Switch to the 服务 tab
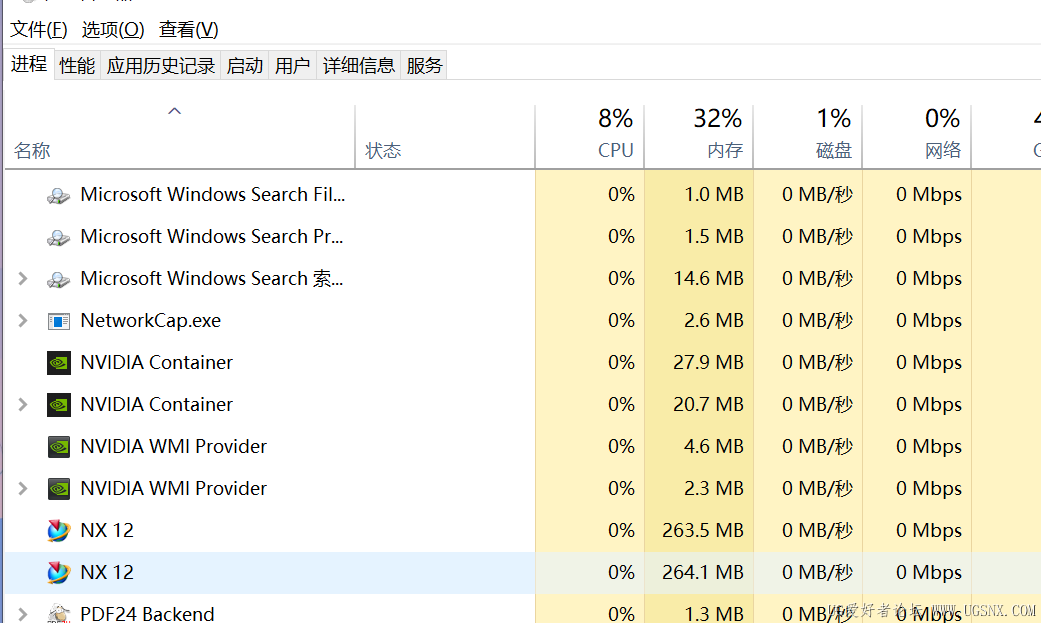Image resolution: width=1041 pixels, height=623 pixels. click(x=424, y=66)
